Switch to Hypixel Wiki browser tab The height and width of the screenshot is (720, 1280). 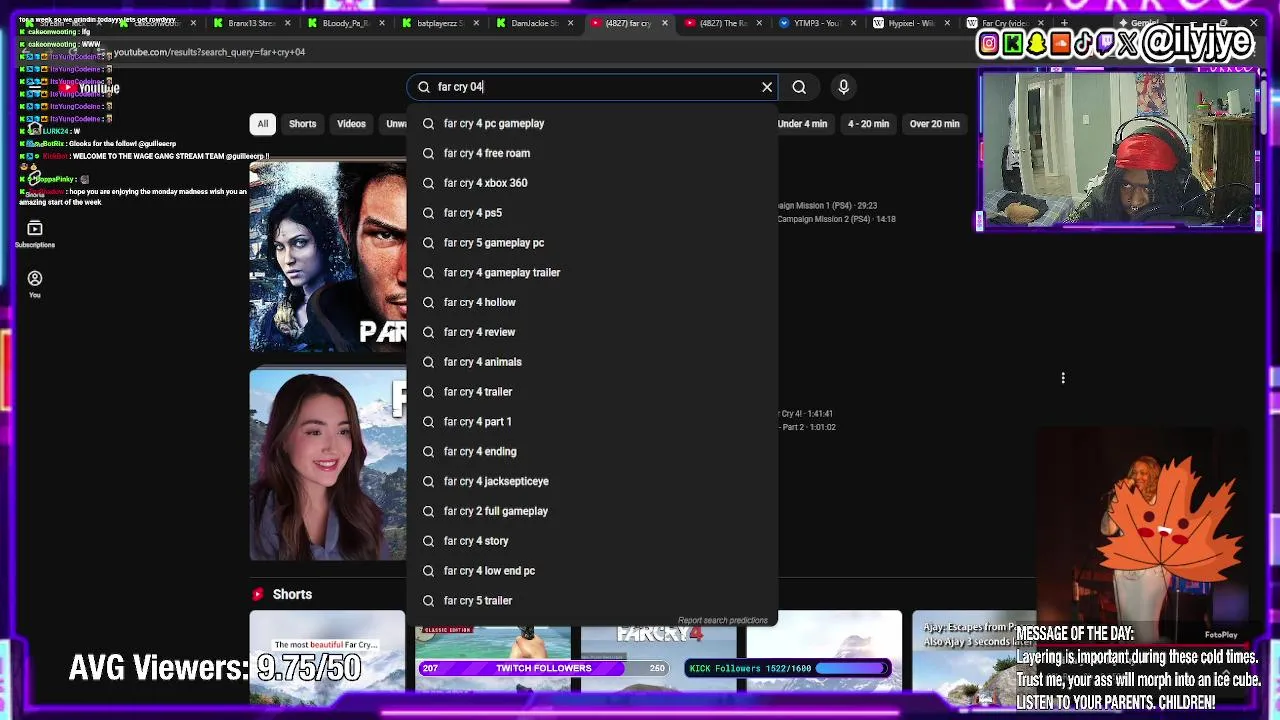[910, 23]
